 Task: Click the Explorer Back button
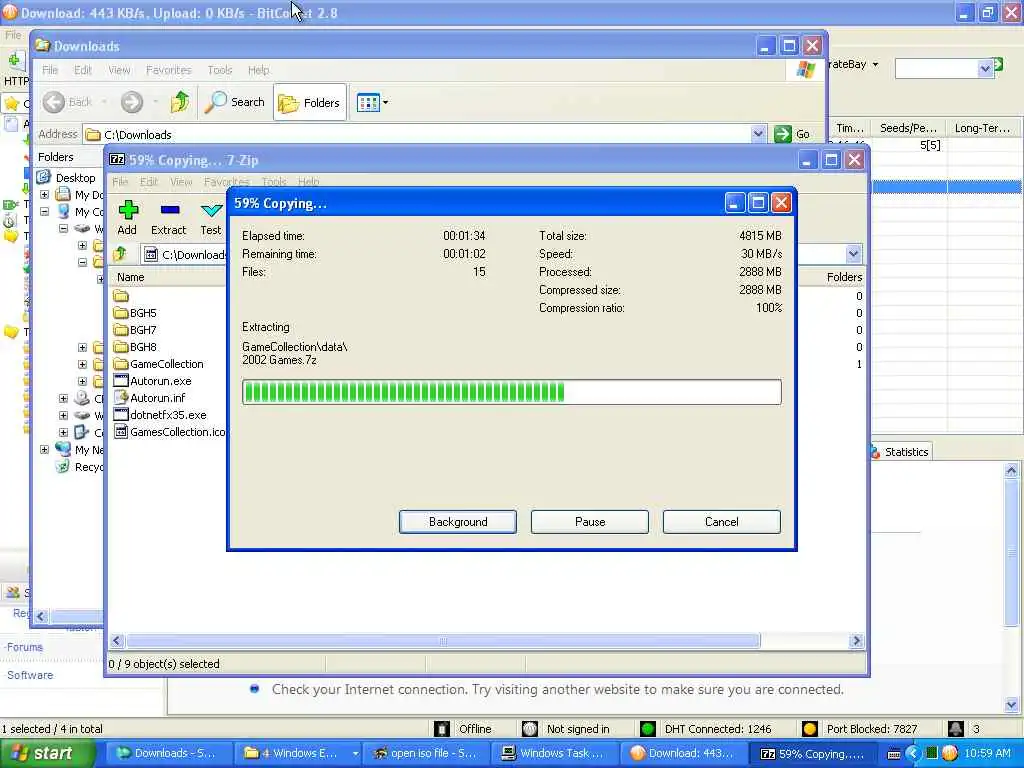pyautogui.click(x=68, y=102)
